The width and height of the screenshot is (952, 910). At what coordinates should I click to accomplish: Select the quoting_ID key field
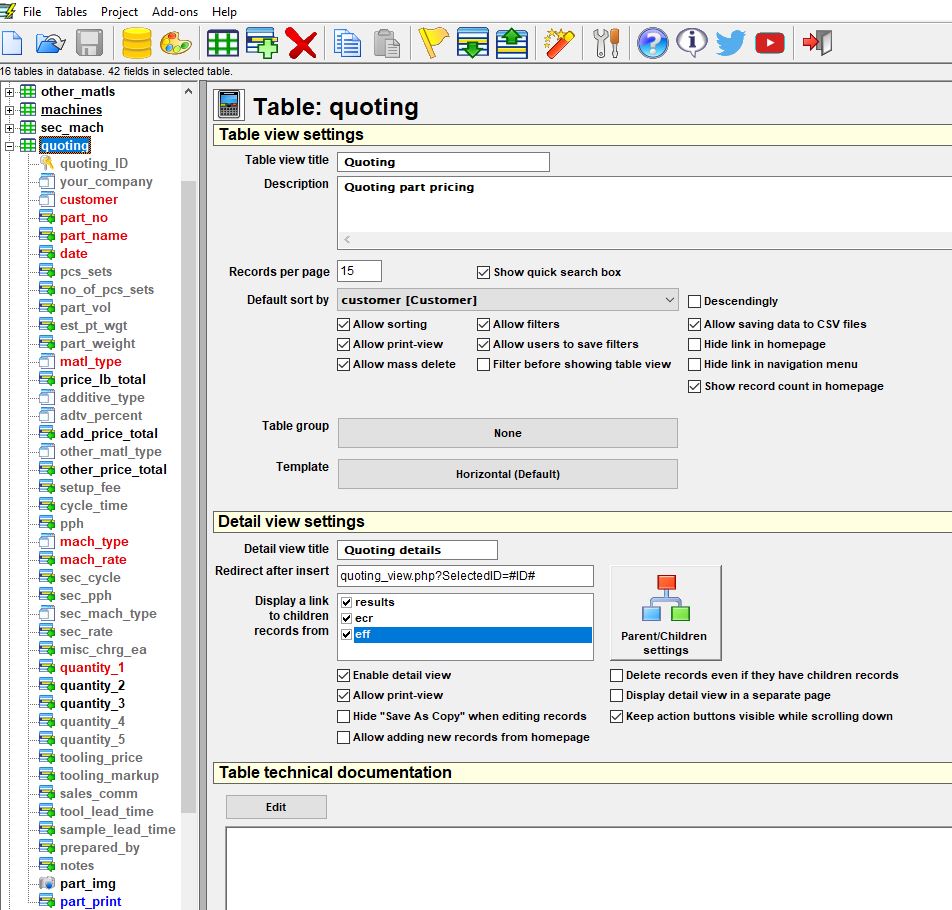(94, 163)
